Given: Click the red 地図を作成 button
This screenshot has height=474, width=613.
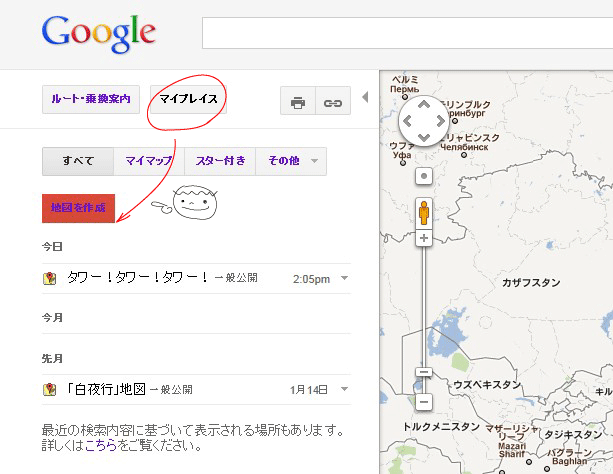Looking at the screenshot, I should pyautogui.click(x=78, y=208).
